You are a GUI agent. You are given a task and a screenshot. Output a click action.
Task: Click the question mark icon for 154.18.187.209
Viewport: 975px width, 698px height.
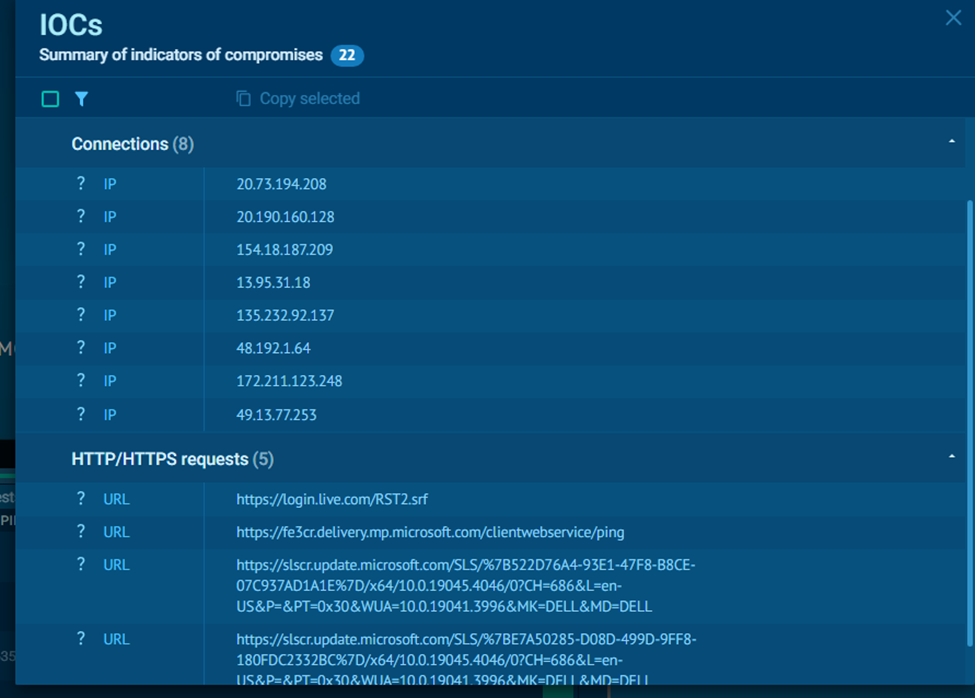pyautogui.click(x=81, y=249)
